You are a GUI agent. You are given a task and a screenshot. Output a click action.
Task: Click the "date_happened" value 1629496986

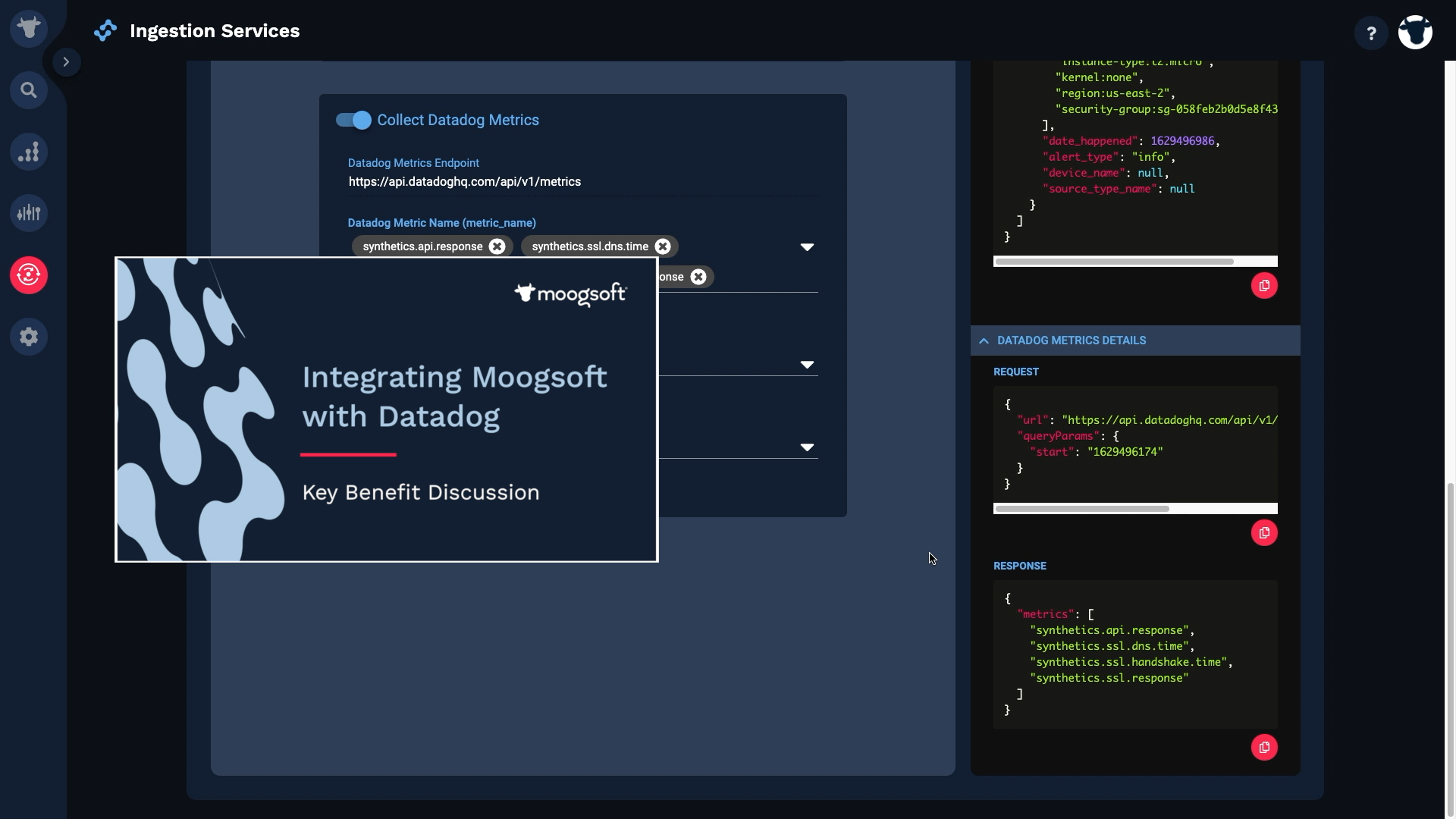pos(1182,141)
